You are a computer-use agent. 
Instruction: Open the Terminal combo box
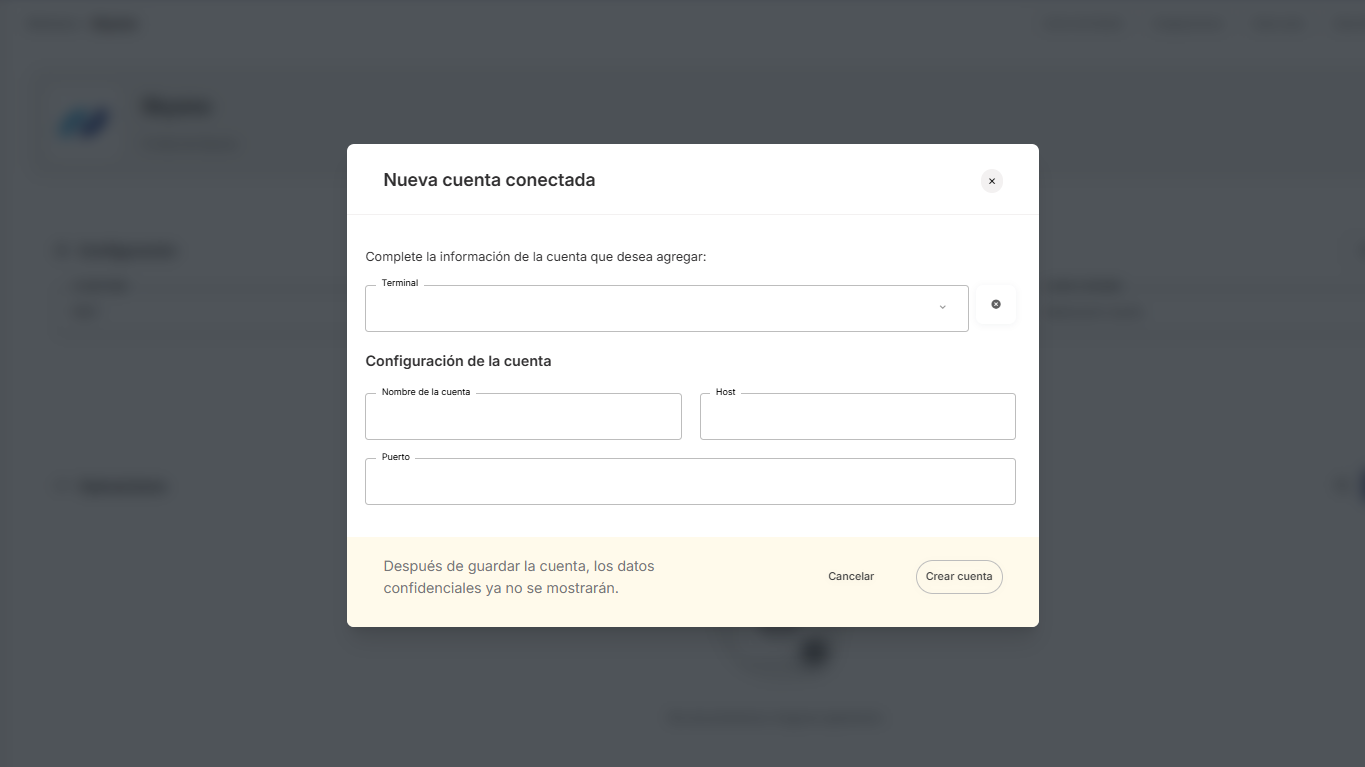pyautogui.click(x=650, y=308)
